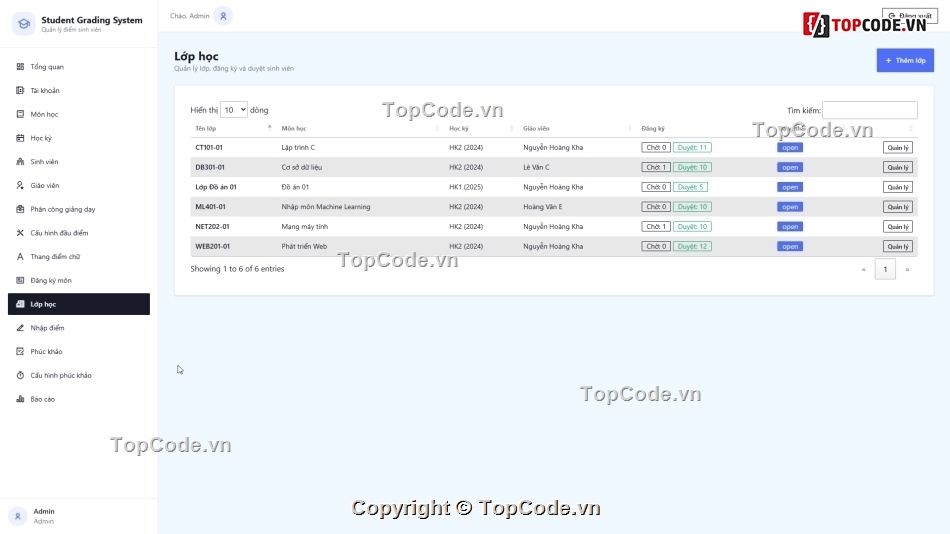Image resolution: width=950 pixels, height=534 pixels.
Task: Open the Sinh viên menu item
Action: point(79,162)
